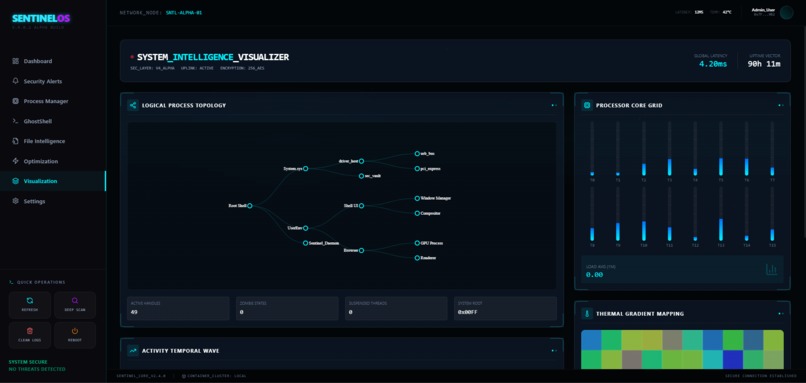Image resolution: width=806 pixels, height=383 pixels.
Task: Select the Window Manager node
Action: coord(417,198)
